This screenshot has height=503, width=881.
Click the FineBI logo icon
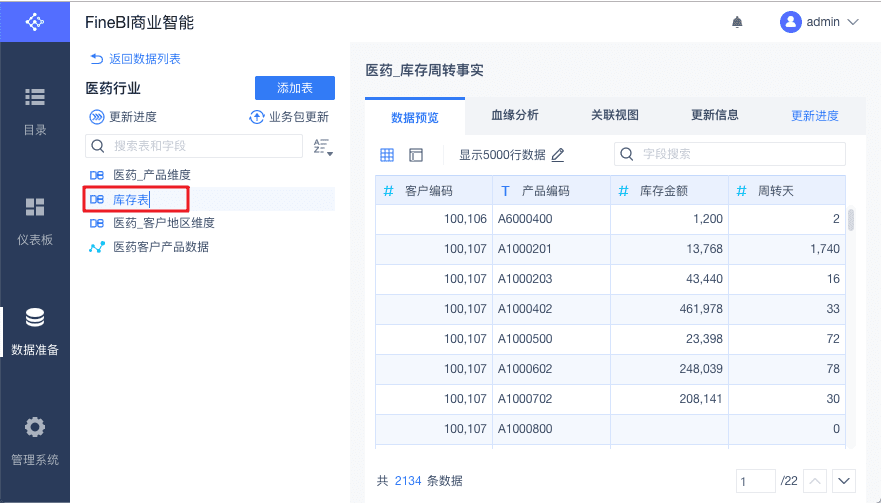coord(35,21)
